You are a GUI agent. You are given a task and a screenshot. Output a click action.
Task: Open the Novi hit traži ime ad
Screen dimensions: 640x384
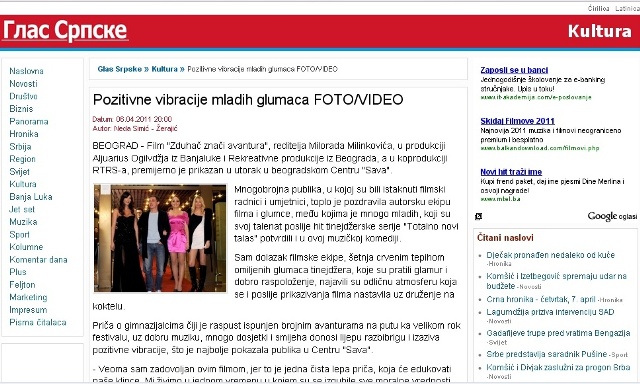tap(511, 172)
